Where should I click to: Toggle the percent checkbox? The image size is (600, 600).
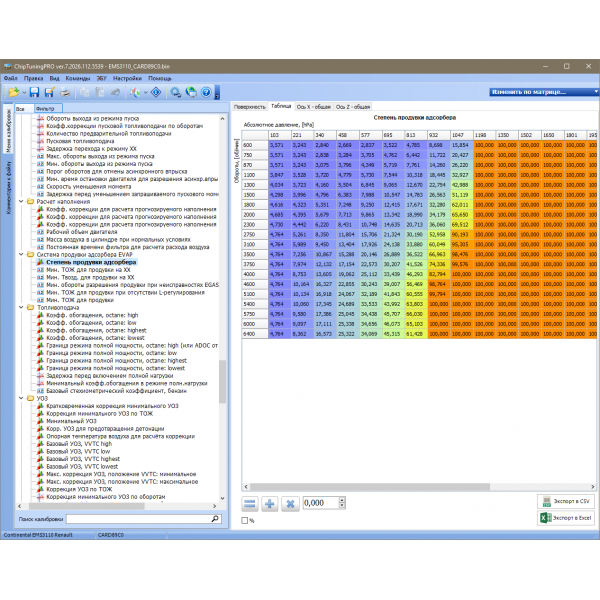[x=244, y=520]
